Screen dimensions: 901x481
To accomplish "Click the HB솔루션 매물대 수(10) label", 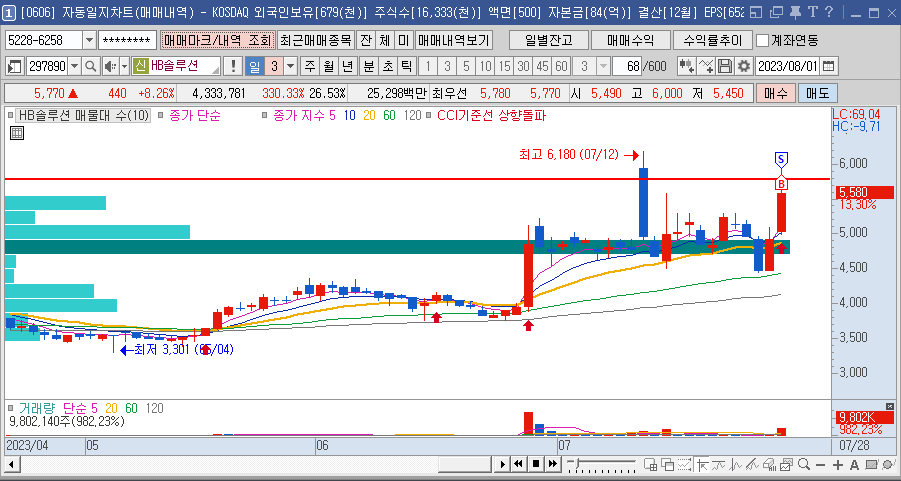I will point(83,115).
